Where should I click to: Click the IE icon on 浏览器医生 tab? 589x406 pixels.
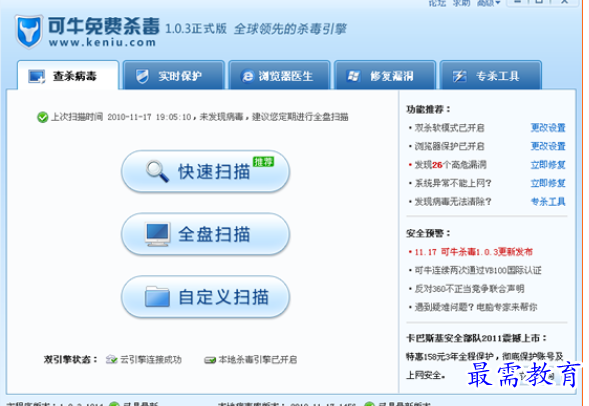(x=248, y=76)
